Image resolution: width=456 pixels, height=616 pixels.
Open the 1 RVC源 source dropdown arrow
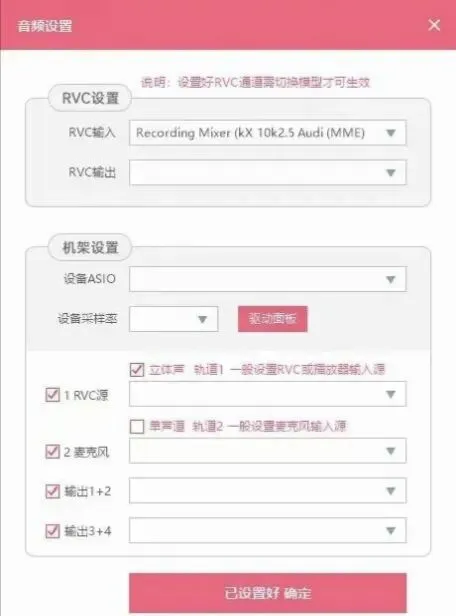(x=391, y=394)
